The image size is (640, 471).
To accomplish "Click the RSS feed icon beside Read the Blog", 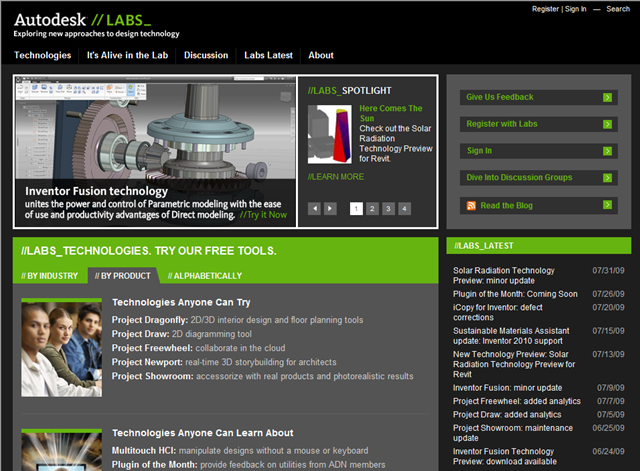I will [471, 205].
